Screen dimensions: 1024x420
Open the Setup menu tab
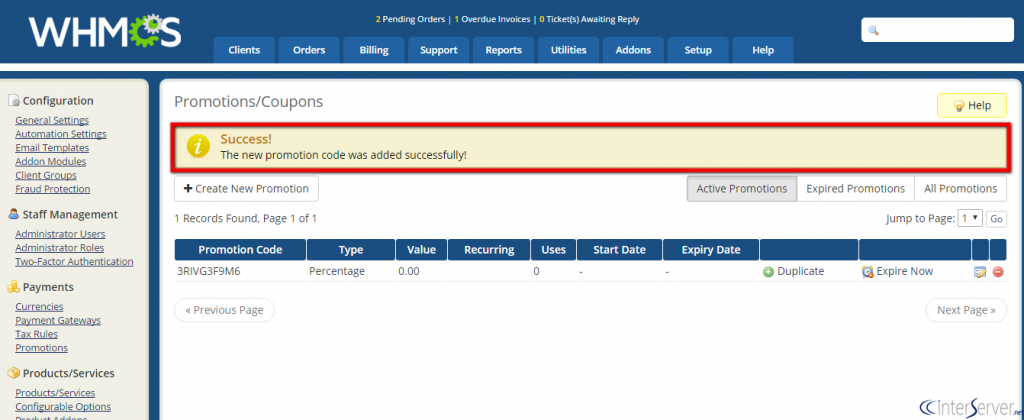pyautogui.click(x=698, y=50)
